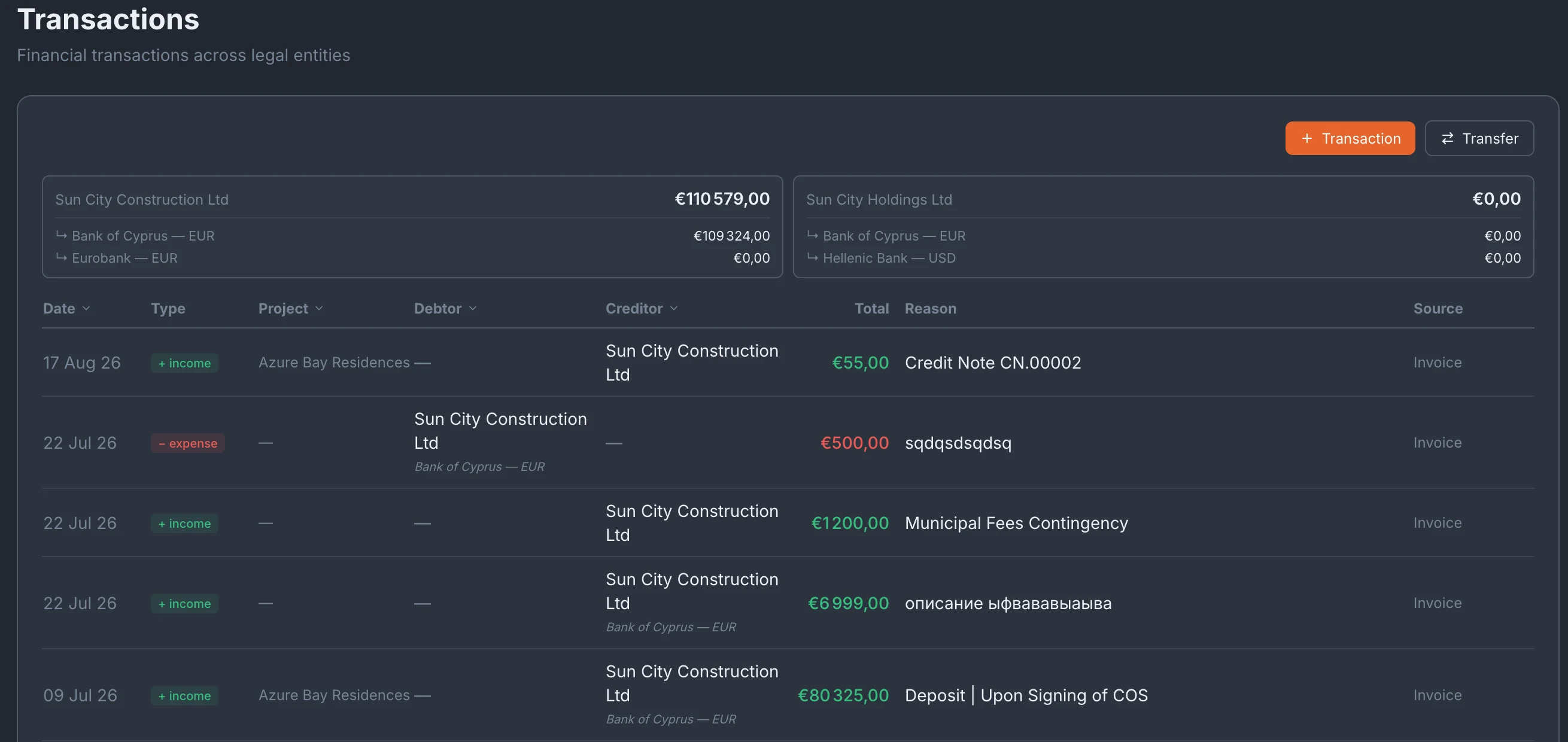The width and height of the screenshot is (1568, 742).
Task: Click the Total column header
Action: tap(871, 309)
